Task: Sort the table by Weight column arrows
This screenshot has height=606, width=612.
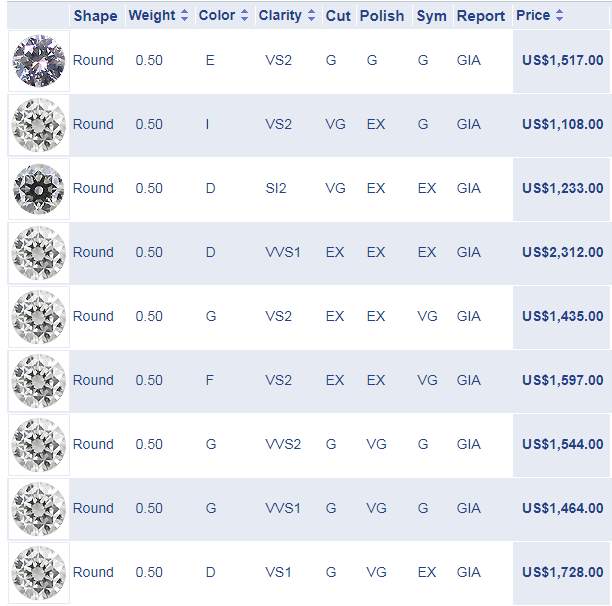Action: click(x=184, y=15)
